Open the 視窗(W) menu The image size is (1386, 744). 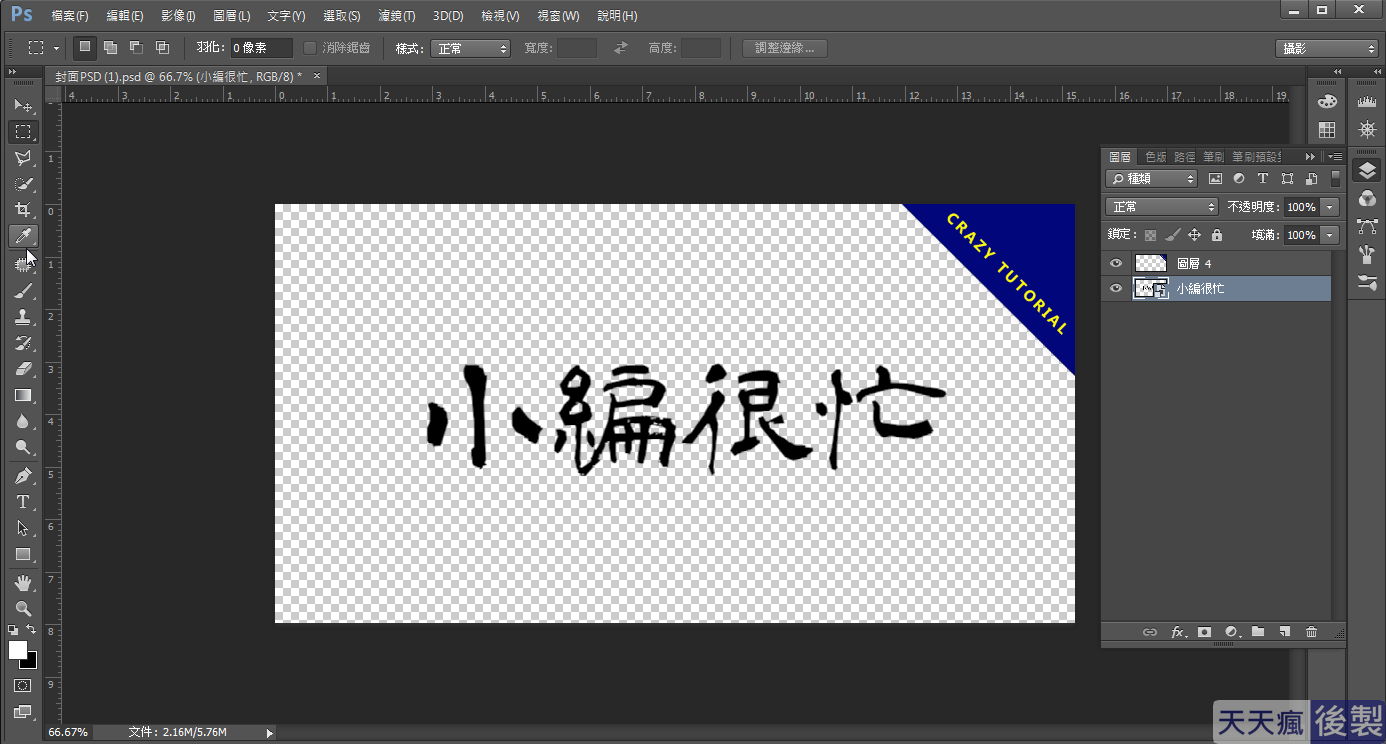coord(558,16)
